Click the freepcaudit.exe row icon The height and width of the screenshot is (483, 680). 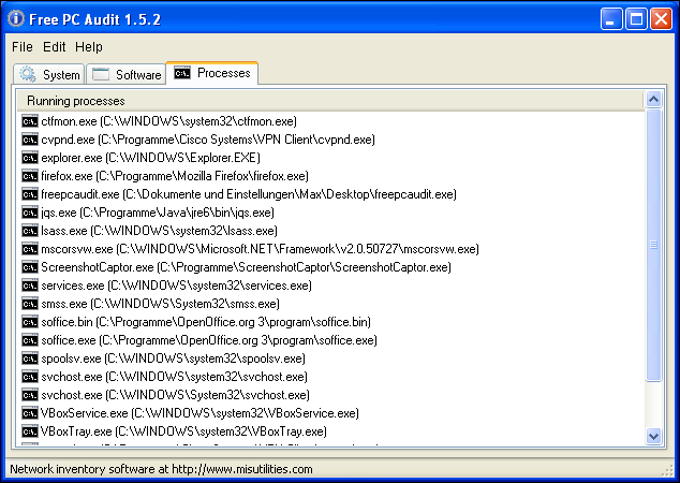point(30,194)
